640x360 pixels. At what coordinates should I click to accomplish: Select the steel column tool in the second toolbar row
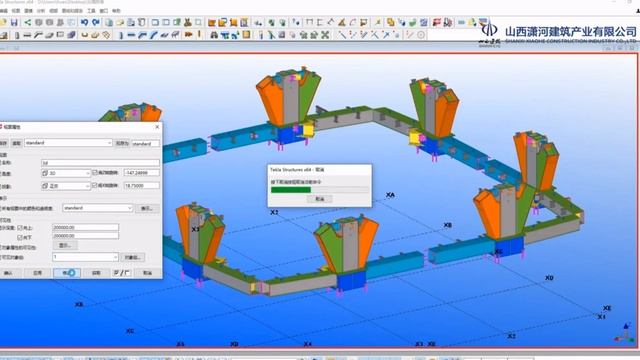click(x=17, y=35)
